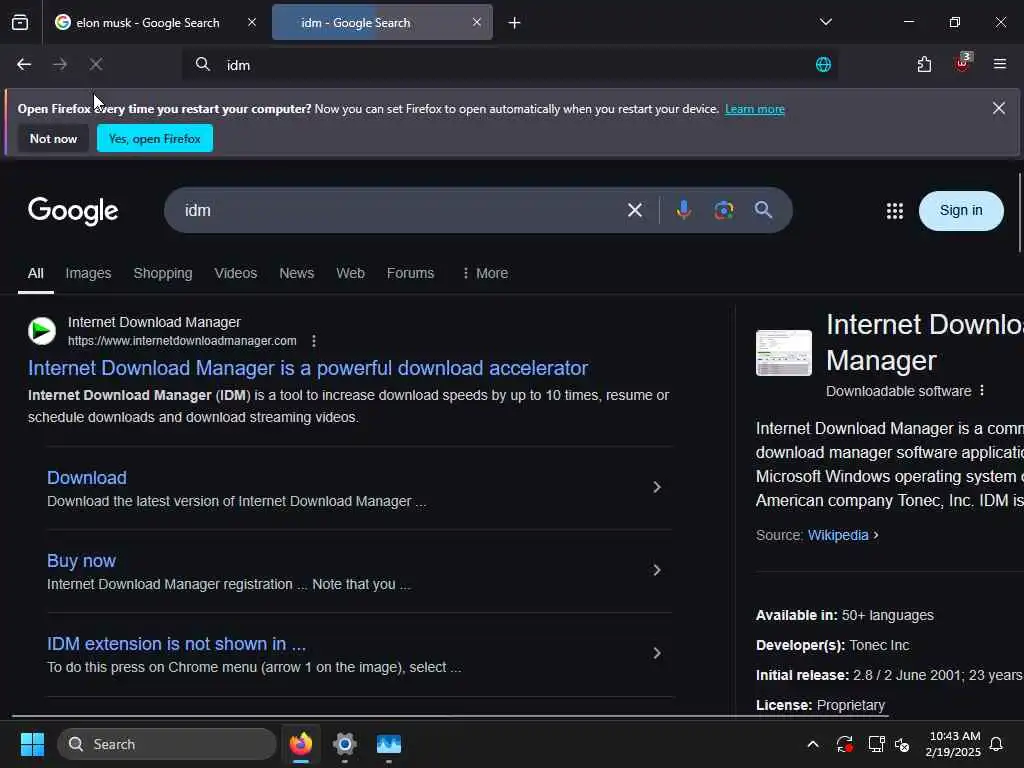Expand the More search filters menu
1024x768 pixels.
(x=485, y=273)
